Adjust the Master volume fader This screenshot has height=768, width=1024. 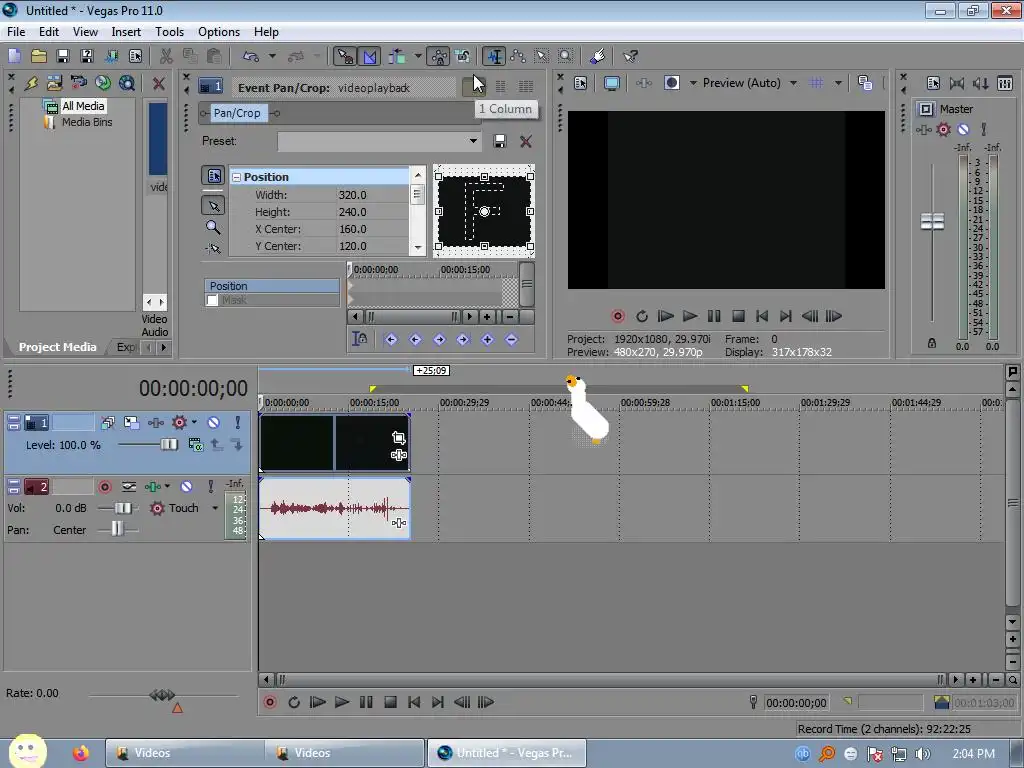[x=932, y=221]
